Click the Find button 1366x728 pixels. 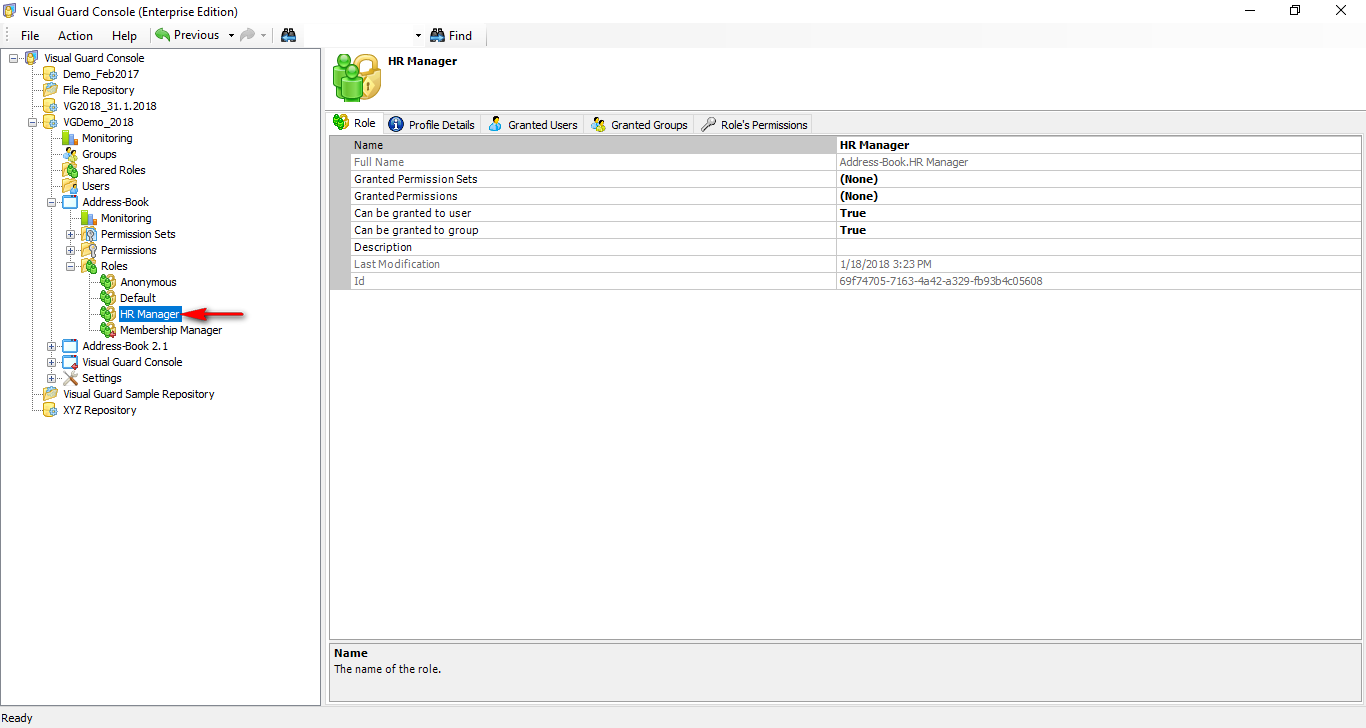pyautogui.click(x=451, y=35)
